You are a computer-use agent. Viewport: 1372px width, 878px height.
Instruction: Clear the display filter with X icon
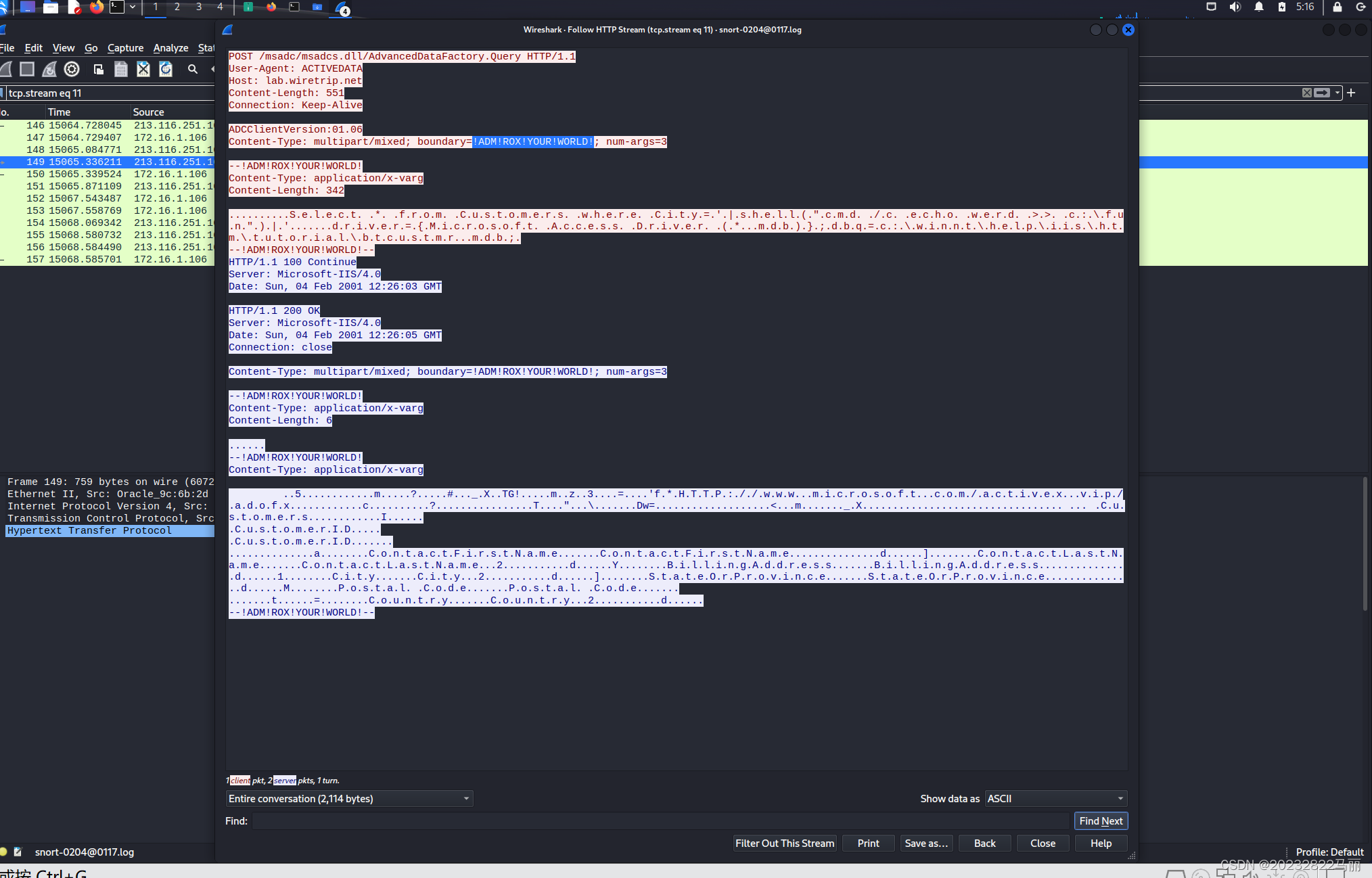[x=1307, y=93]
